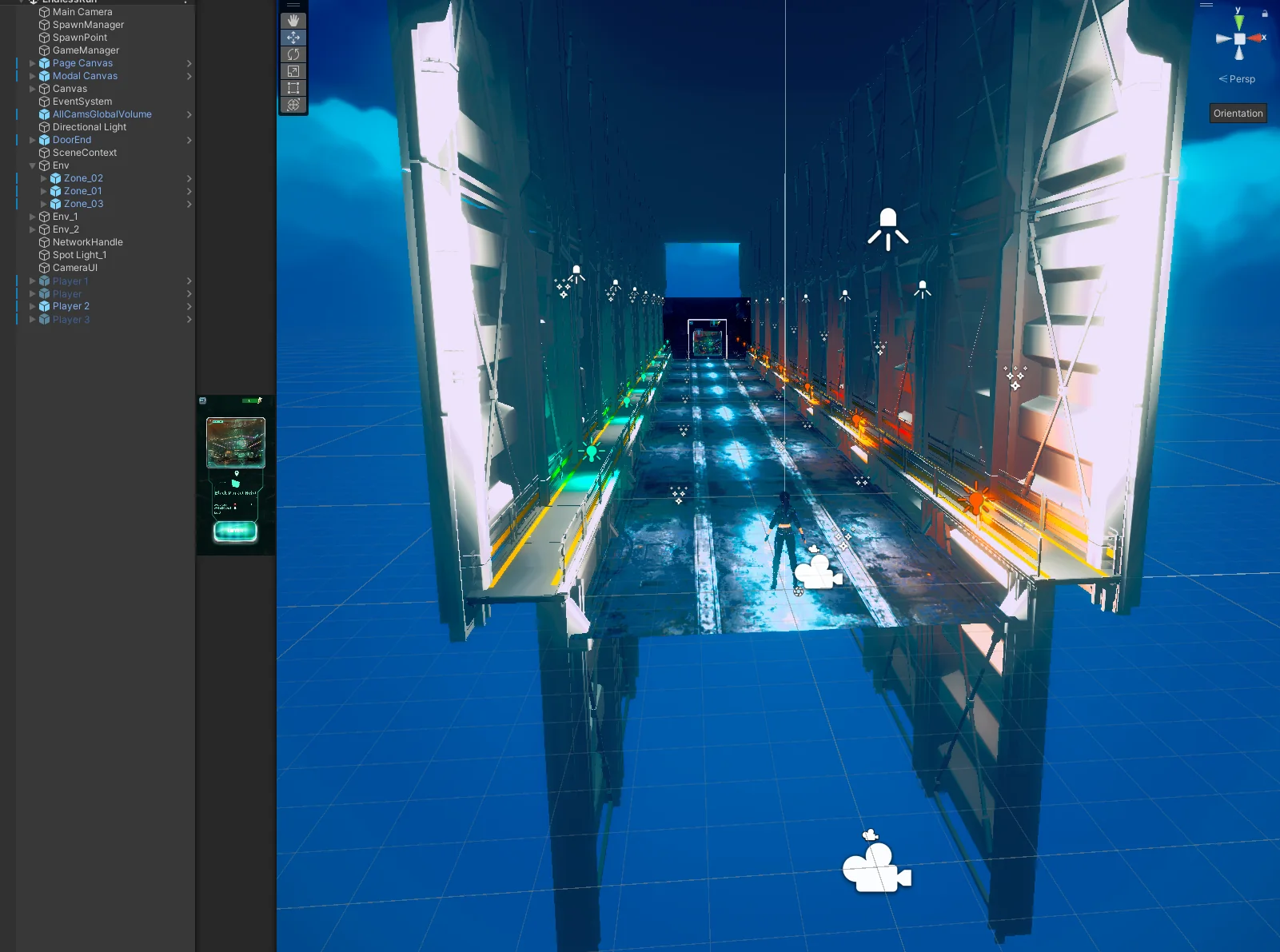Select Player 2 prefab row
Screen dimensions: 1280x952
[x=106, y=306]
